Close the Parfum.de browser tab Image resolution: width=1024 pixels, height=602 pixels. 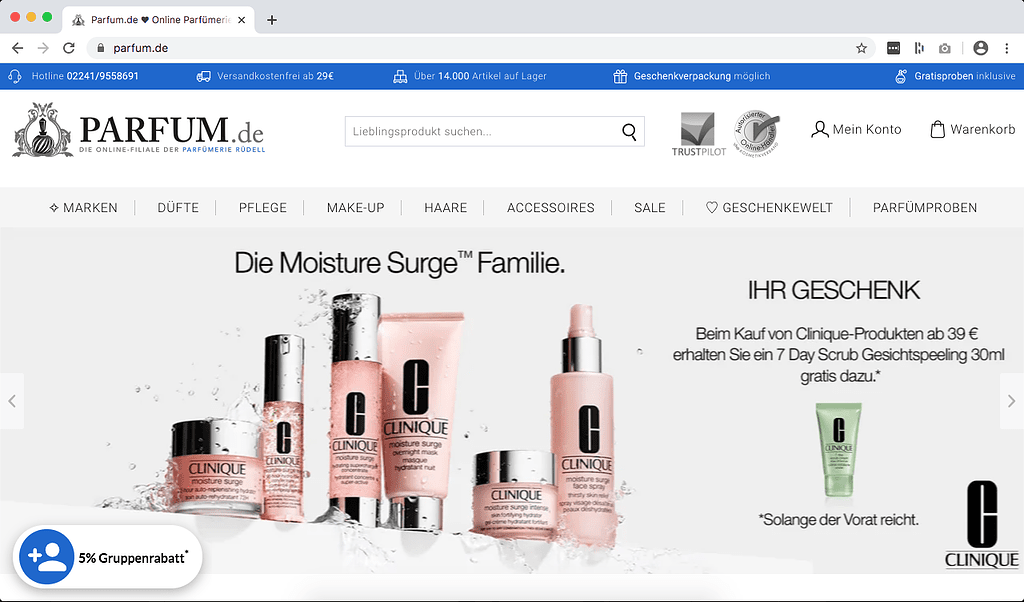242,20
